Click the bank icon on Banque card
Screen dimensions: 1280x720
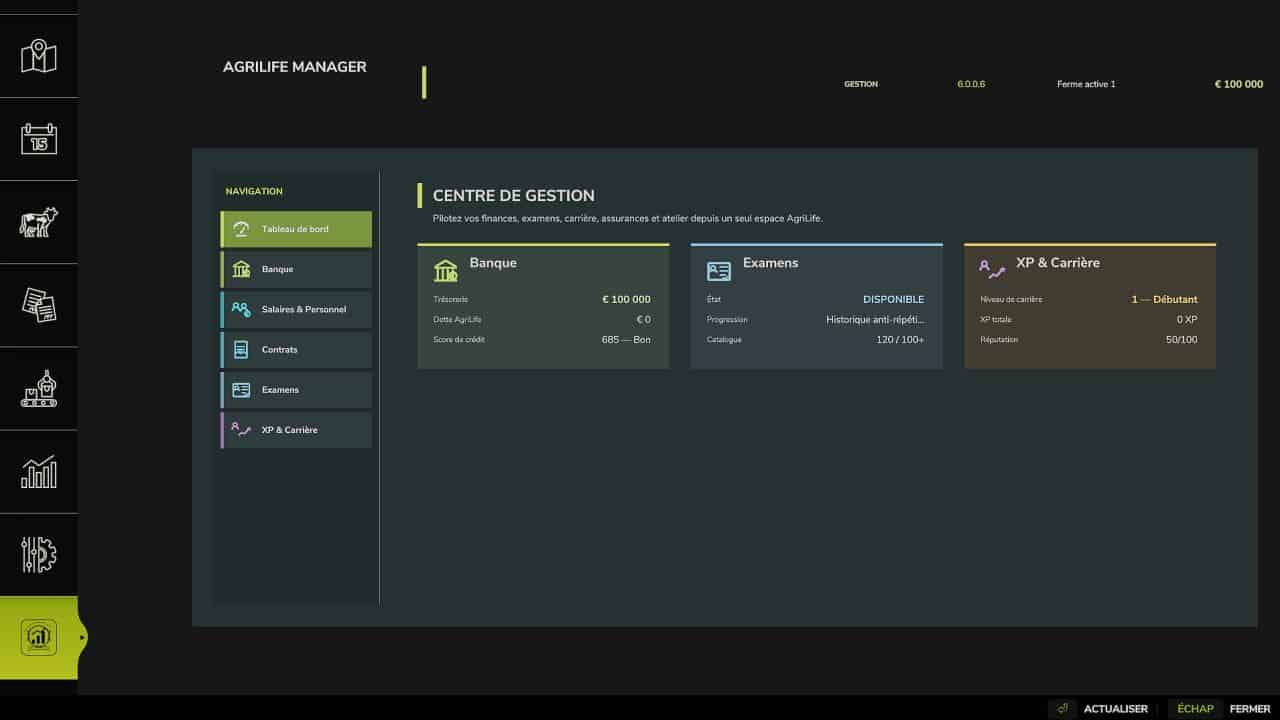446,270
